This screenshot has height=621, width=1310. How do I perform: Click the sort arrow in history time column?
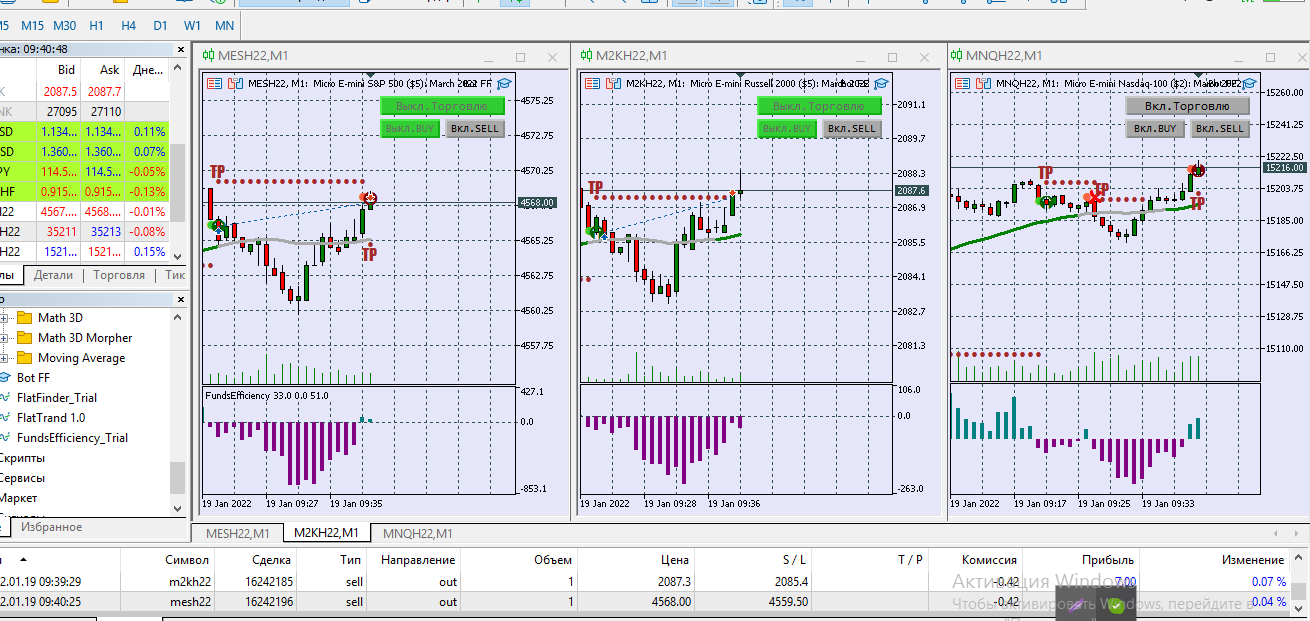click(x=23, y=559)
